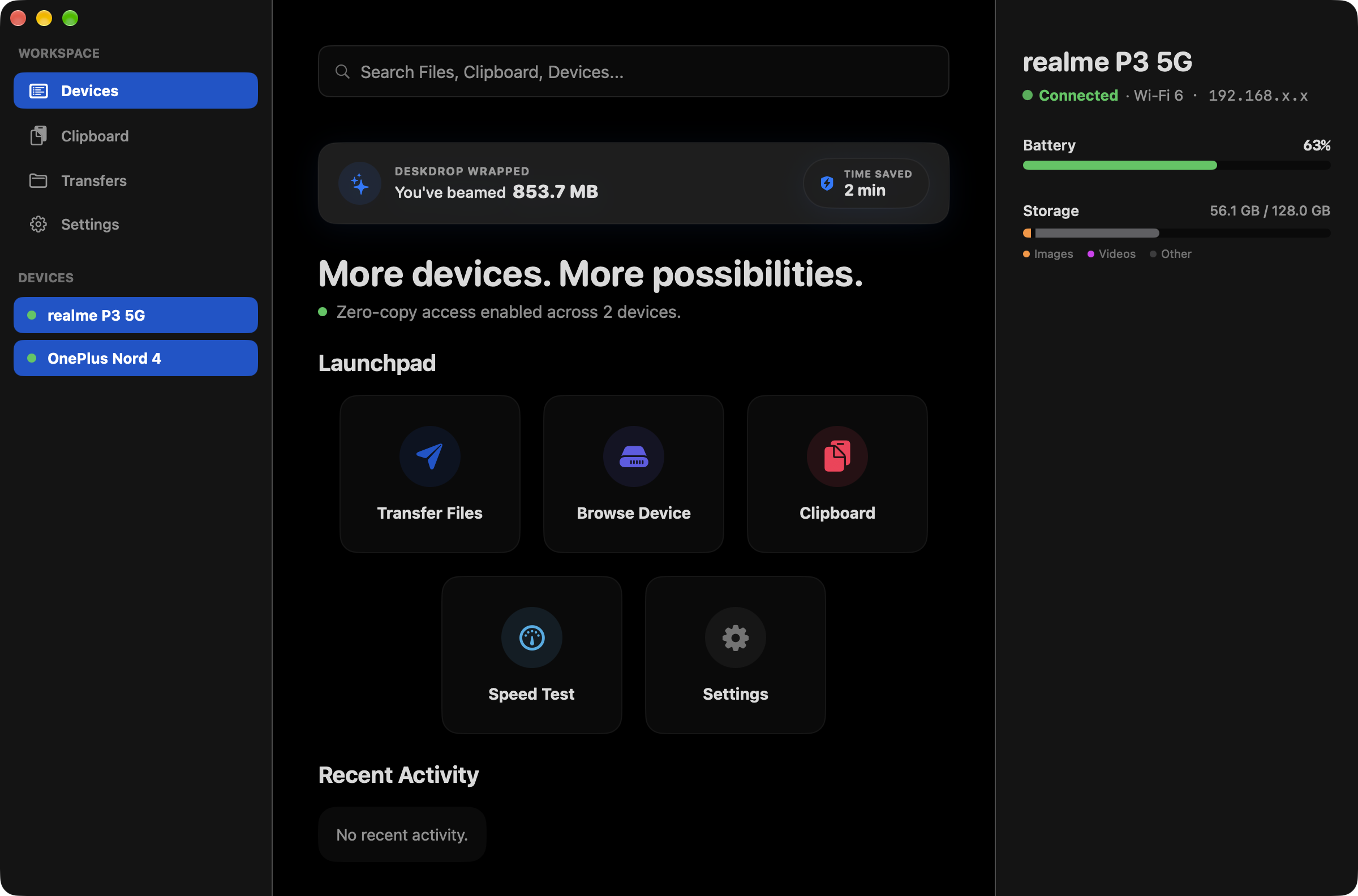Click the DeskDrop Wrapped sparkle icon
This screenshot has width=1358, height=896.
[359, 183]
